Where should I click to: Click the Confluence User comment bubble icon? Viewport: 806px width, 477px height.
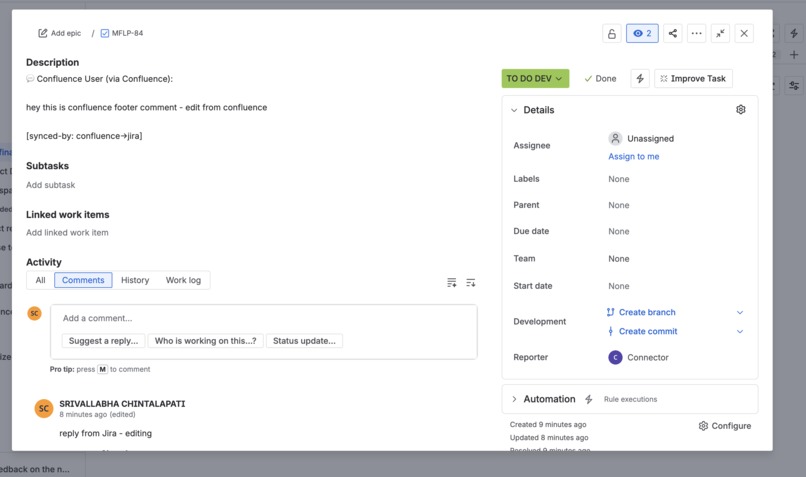point(30,79)
